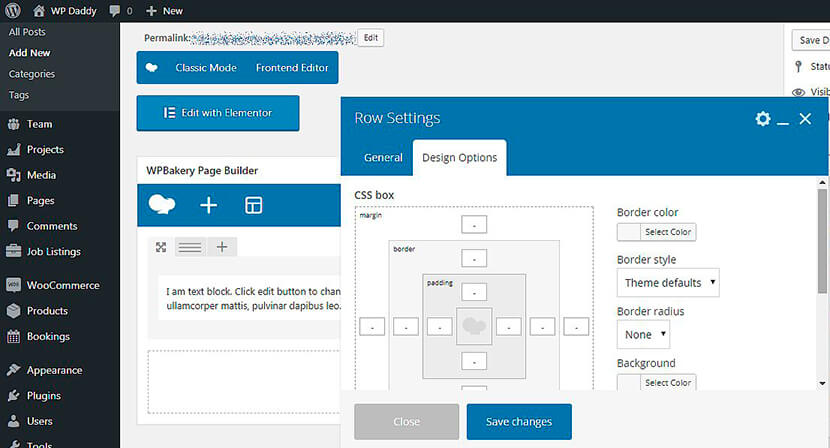The height and width of the screenshot is (448, 830).
Task: Click the permalink Edit button
Action: 371,38
